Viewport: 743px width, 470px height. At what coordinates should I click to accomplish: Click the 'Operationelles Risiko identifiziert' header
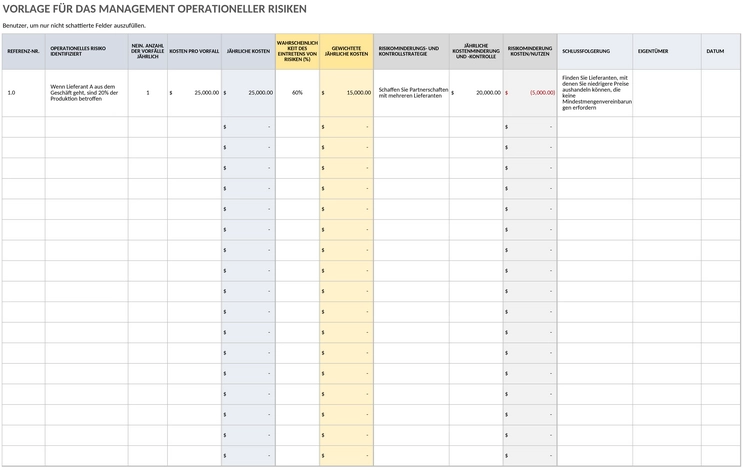tap(87, 51)
